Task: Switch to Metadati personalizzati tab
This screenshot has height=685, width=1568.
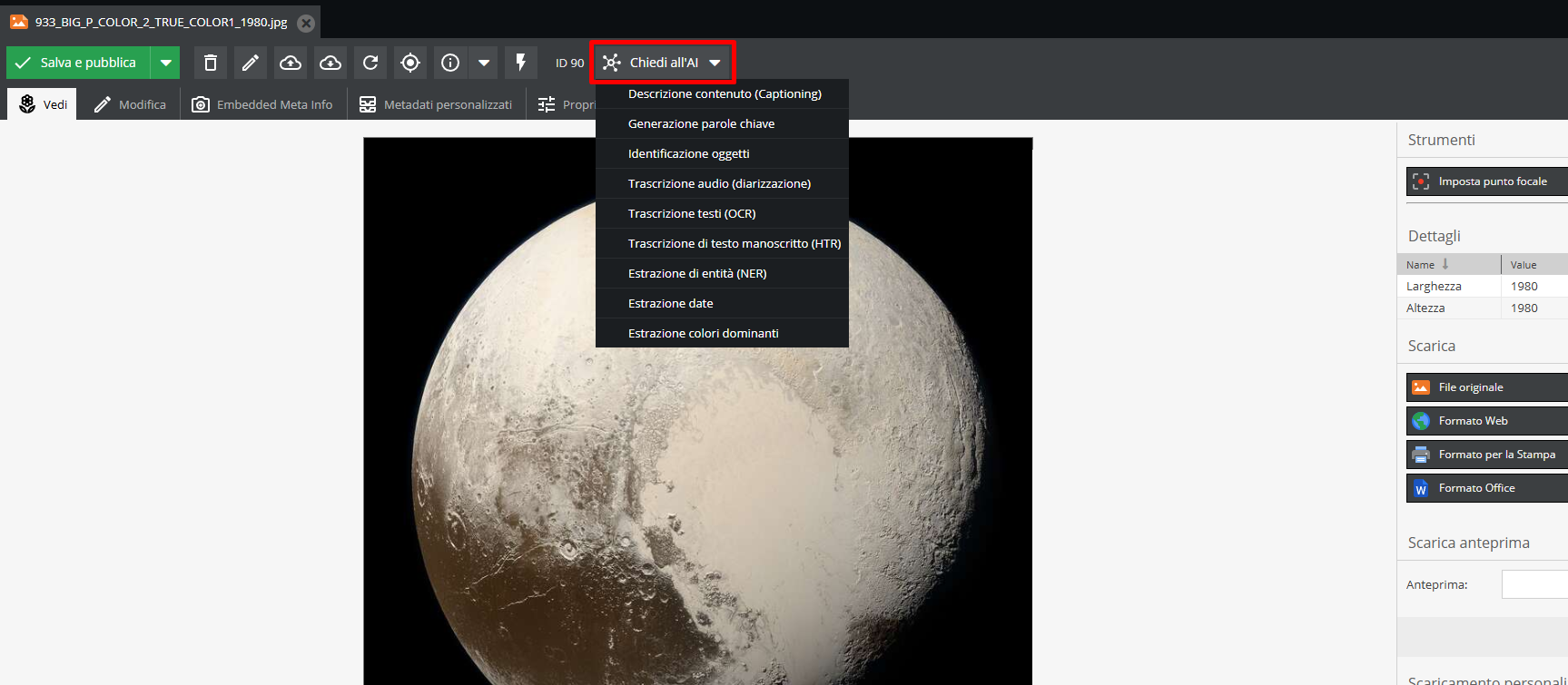Action: 436,104
